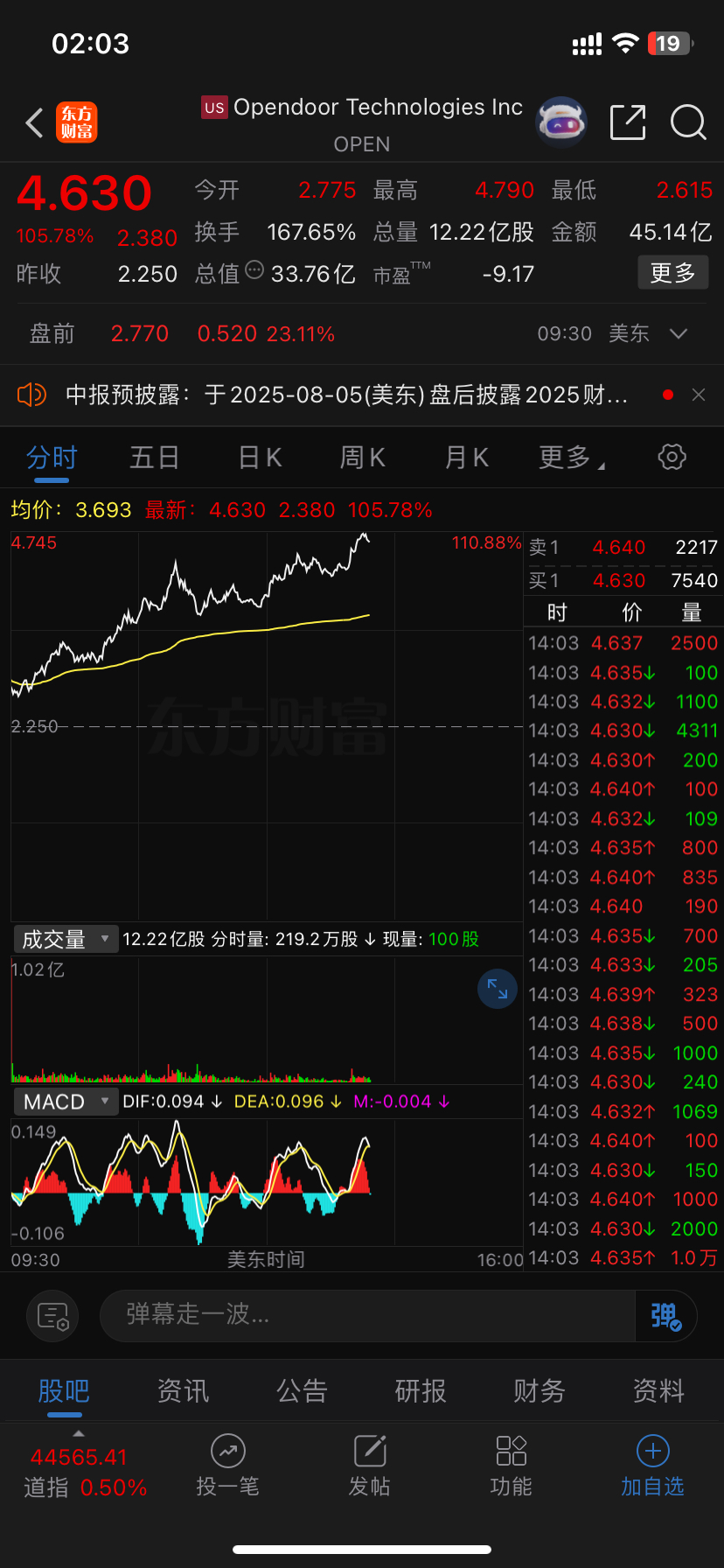724x1568 pixels.
Task: Tap the trade row with volume 2500
Action: [623, 643]
